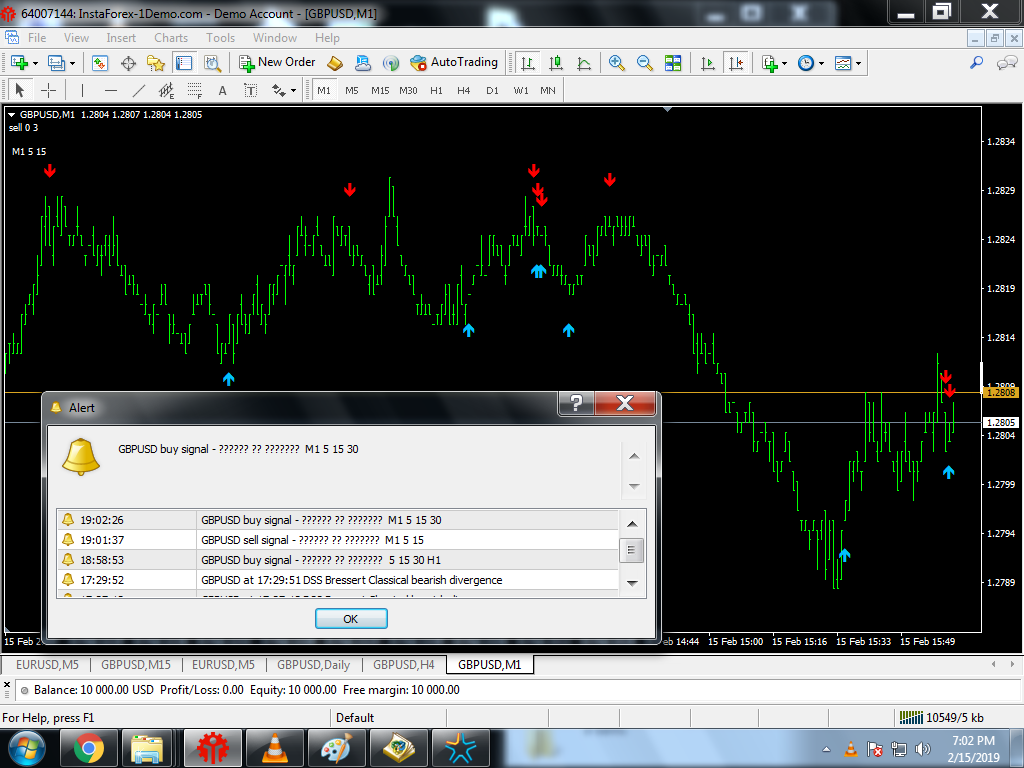Open the templates dropdown arrow
The width and height of the screenshot is (1024, 768).
tap(858, 63)
